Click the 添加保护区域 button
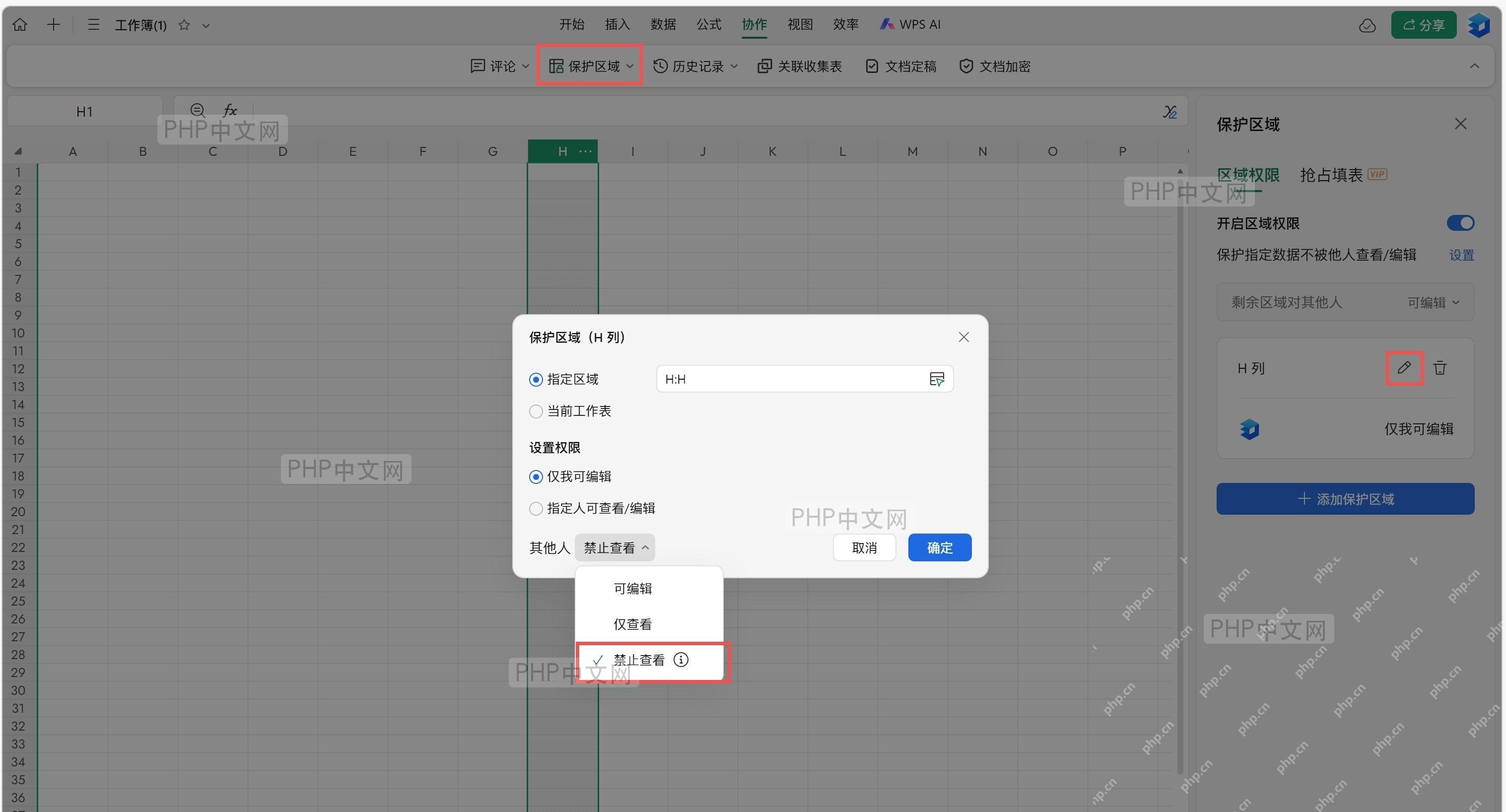Screen dimensions: 1506x812 1345,499
